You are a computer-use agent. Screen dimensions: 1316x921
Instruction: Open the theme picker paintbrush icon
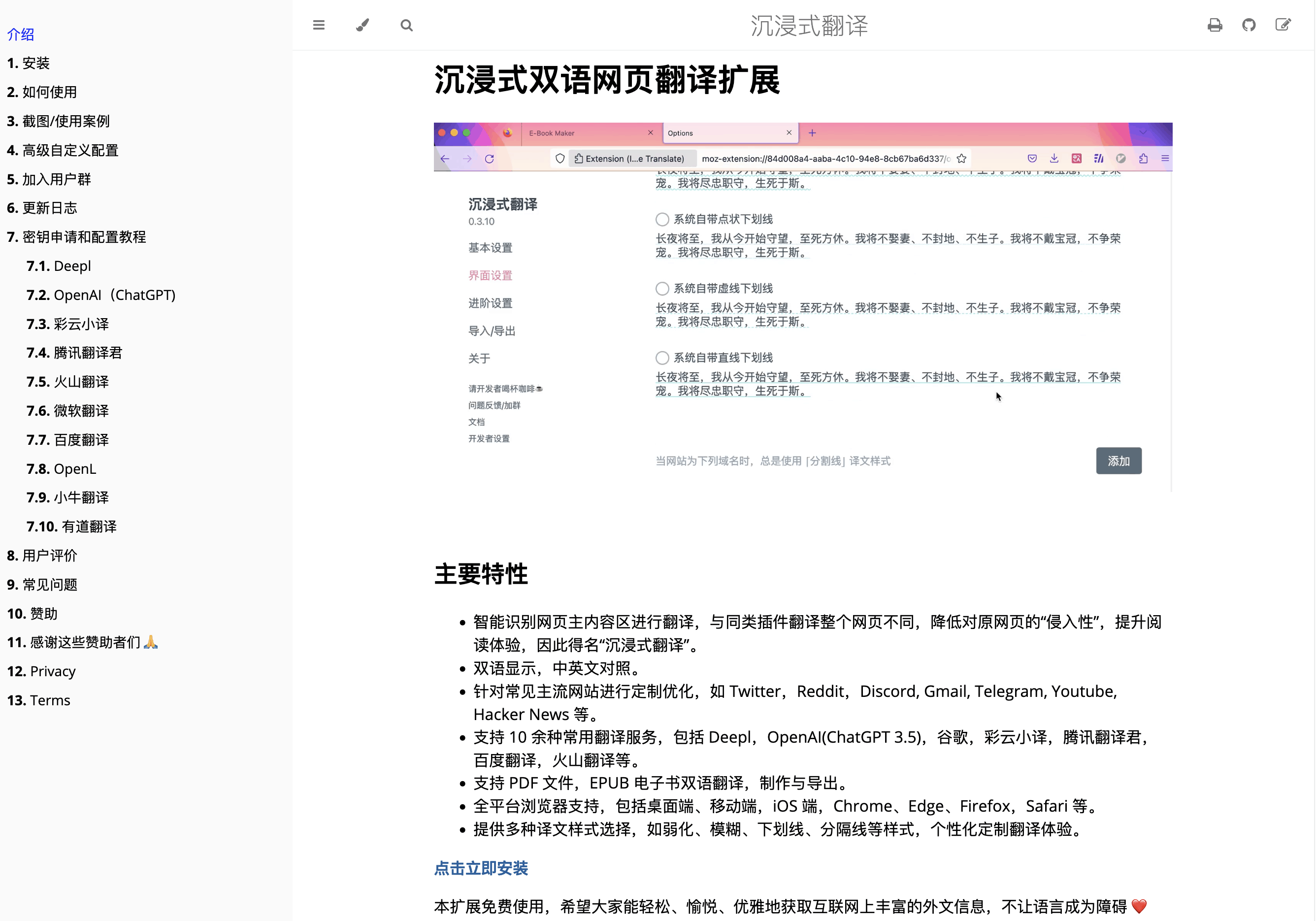[362, 25]
